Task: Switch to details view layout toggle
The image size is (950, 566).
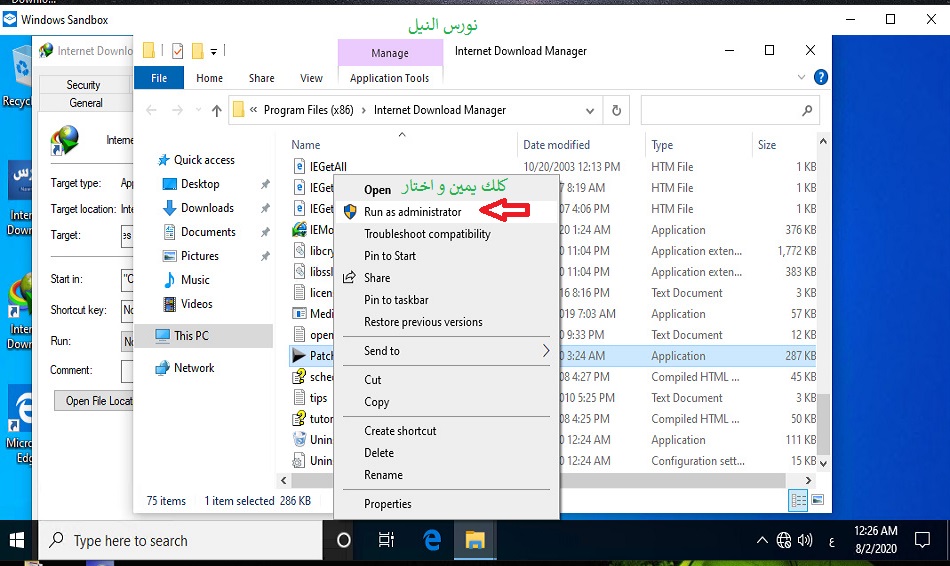Action: (799, 500)
